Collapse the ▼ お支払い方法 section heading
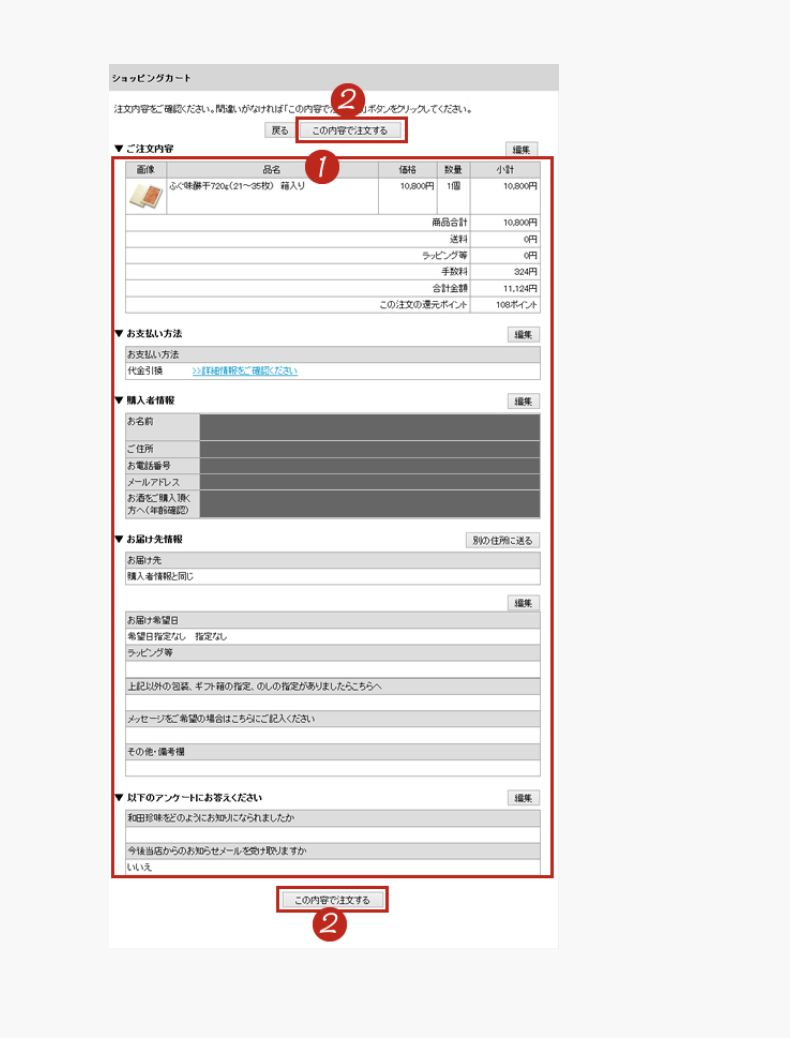The image size is (790, 1038). tap(119, 333)
